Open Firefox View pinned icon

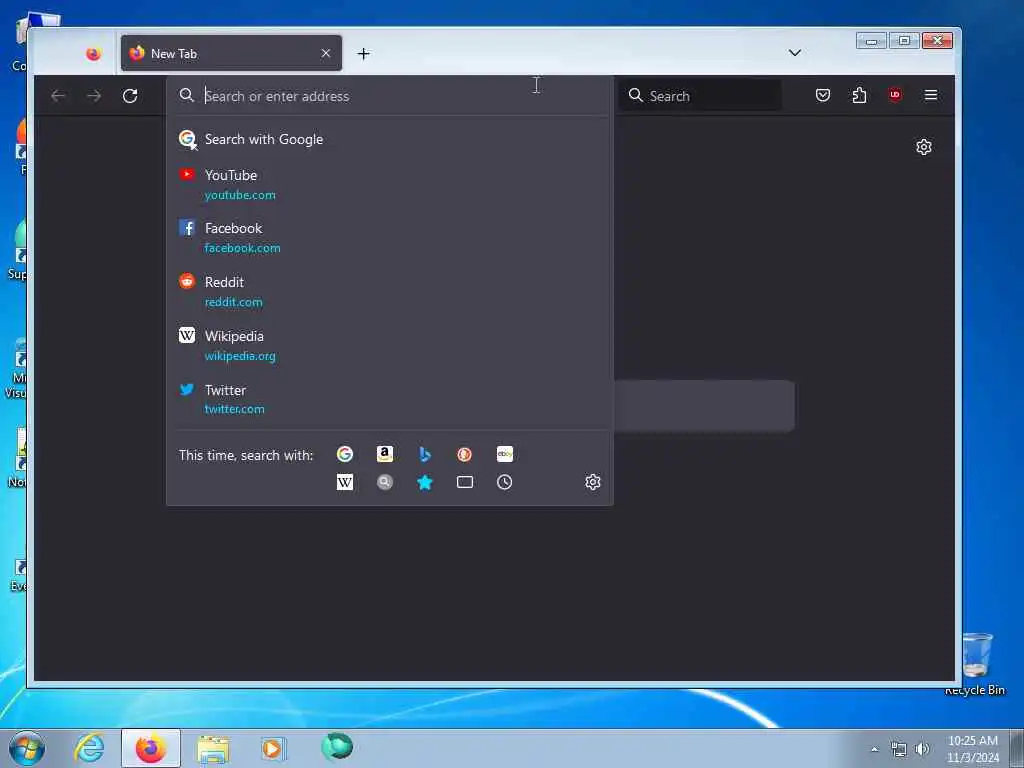pos(93,54)
